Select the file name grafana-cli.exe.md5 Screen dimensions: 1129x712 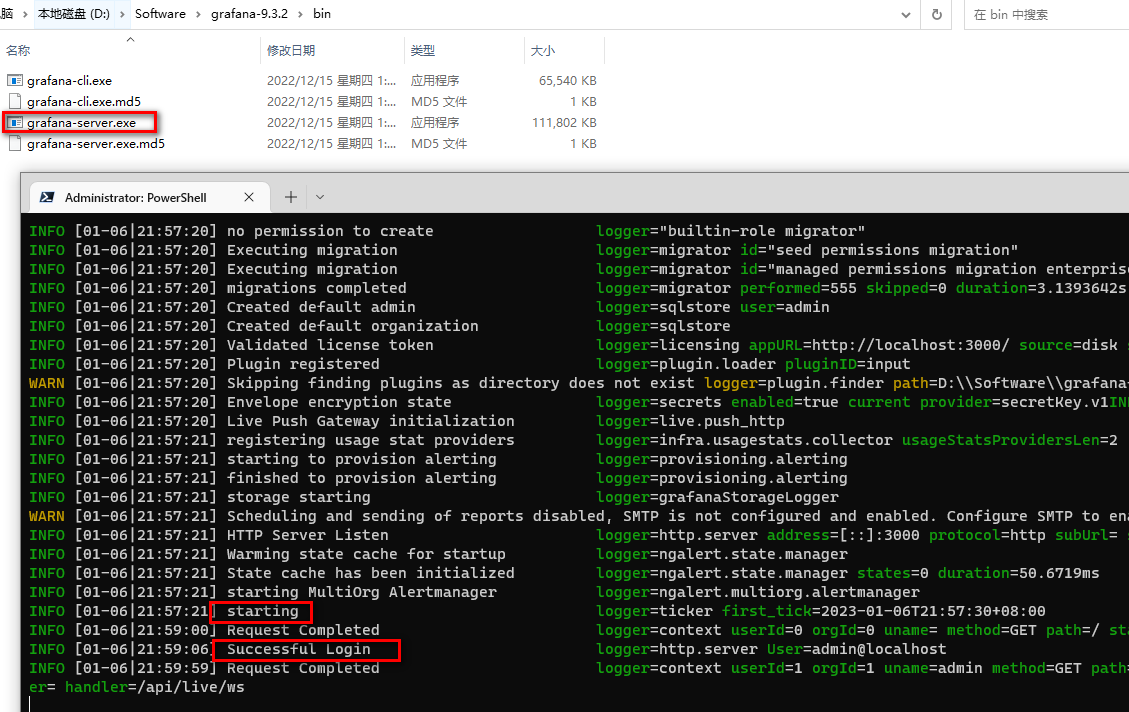click(x=84, y=102)
